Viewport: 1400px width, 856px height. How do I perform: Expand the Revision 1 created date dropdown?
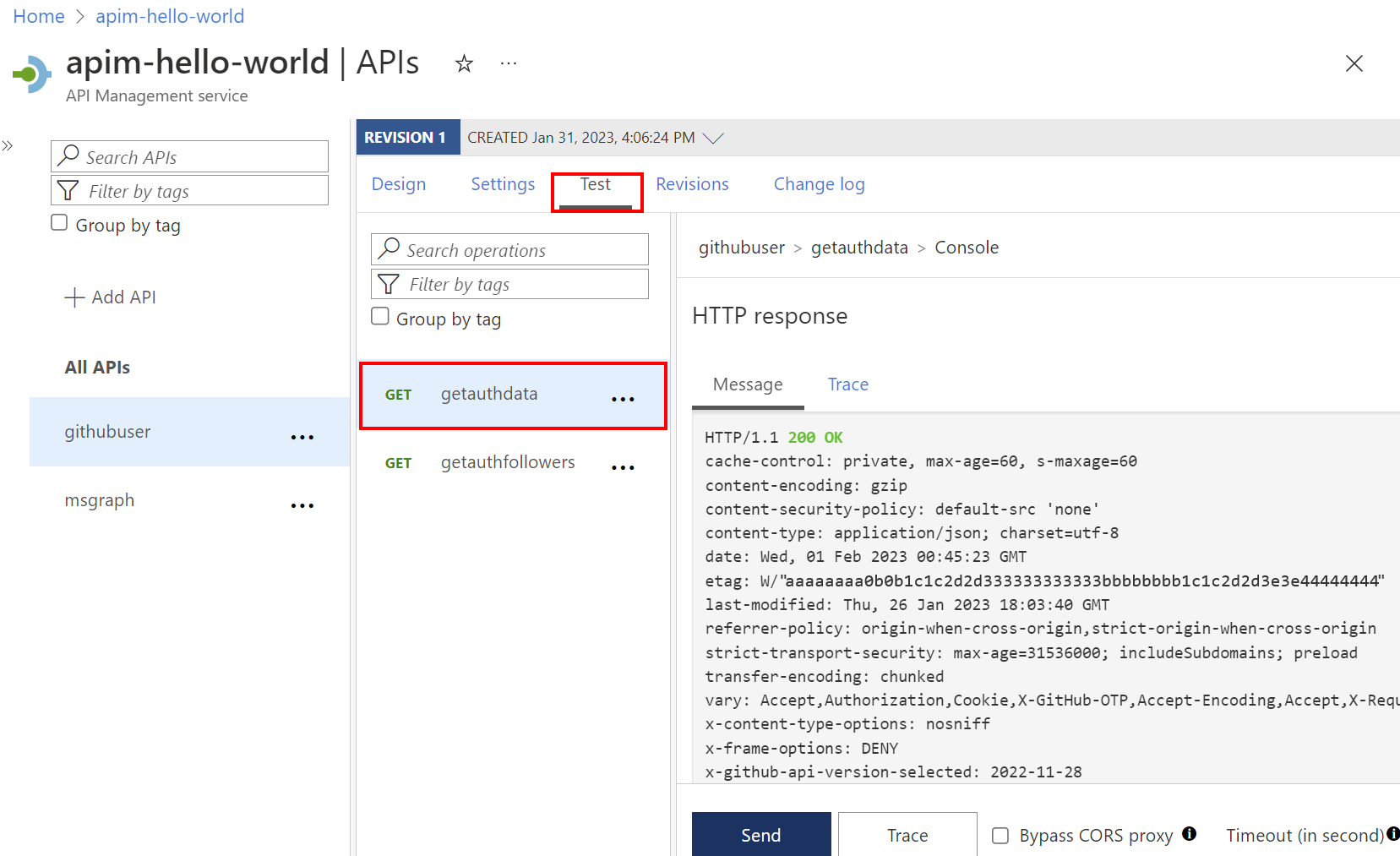point(714,138)
